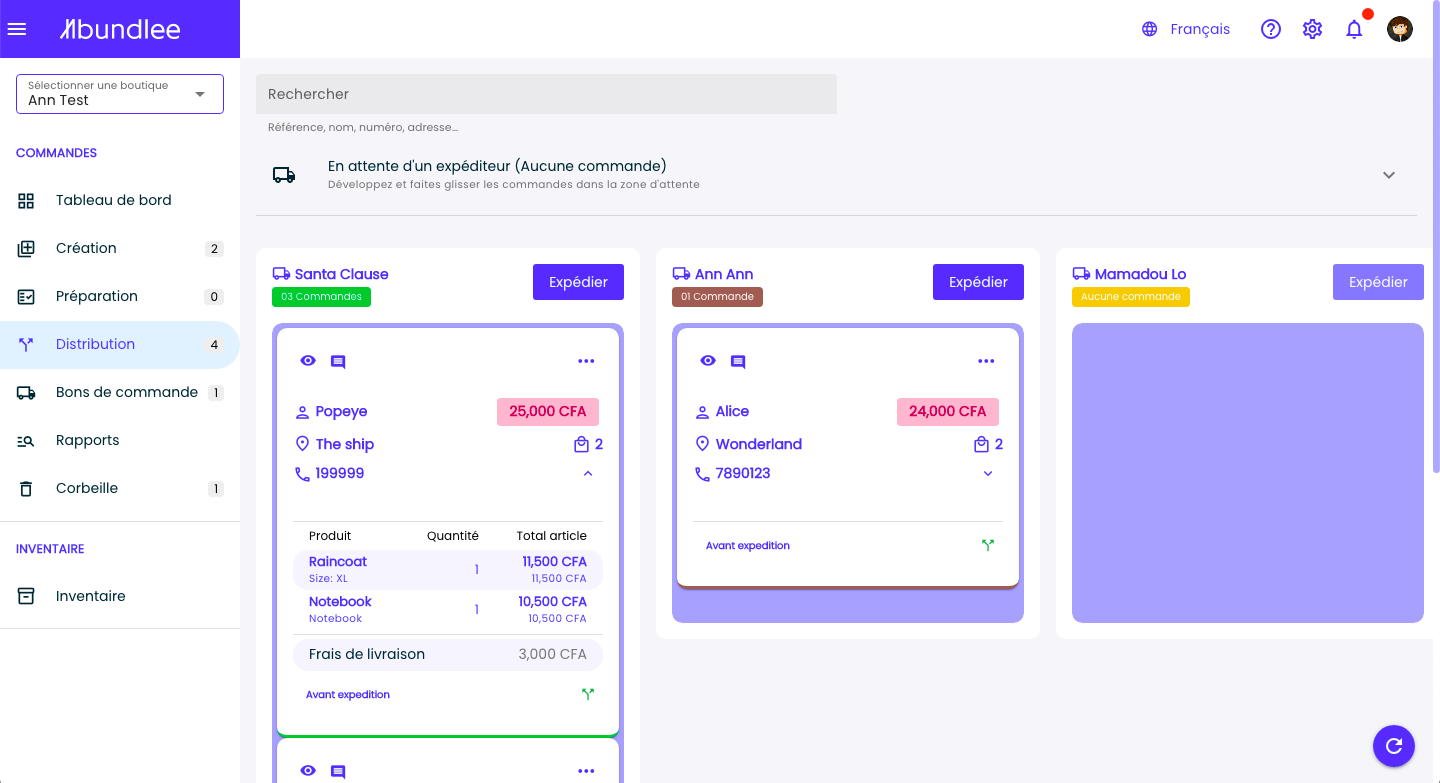View Alice order details eye icon

coord(708,361)
